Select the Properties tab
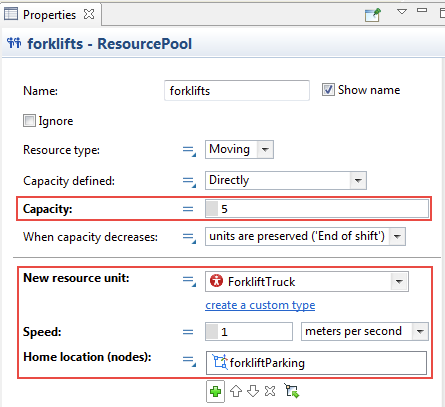This screenshot has width=445, height=407. (x=40, y=15)
